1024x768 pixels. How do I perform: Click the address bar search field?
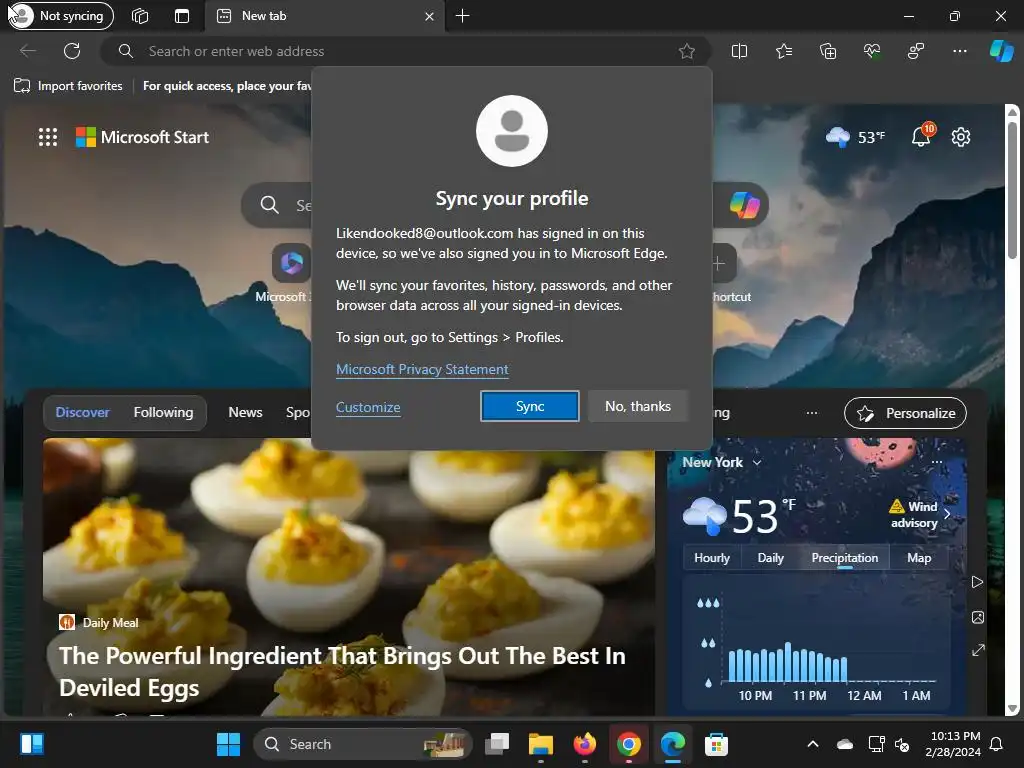[405, 51]
